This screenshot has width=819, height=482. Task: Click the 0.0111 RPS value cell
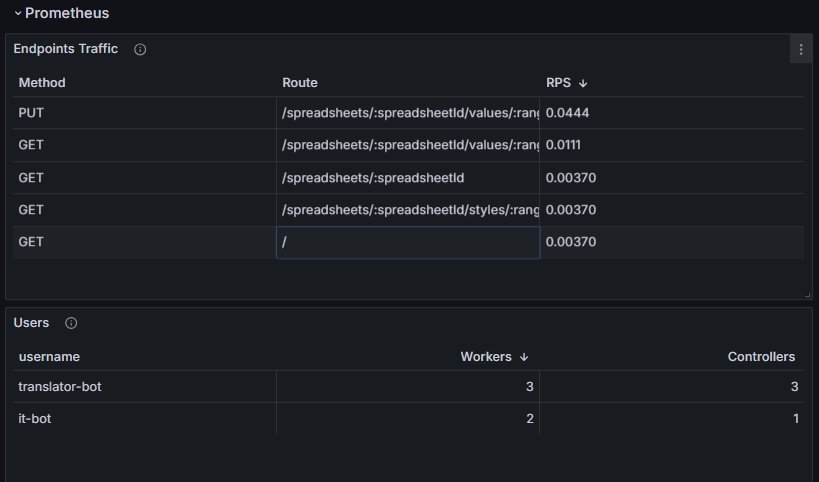(563, 145)
